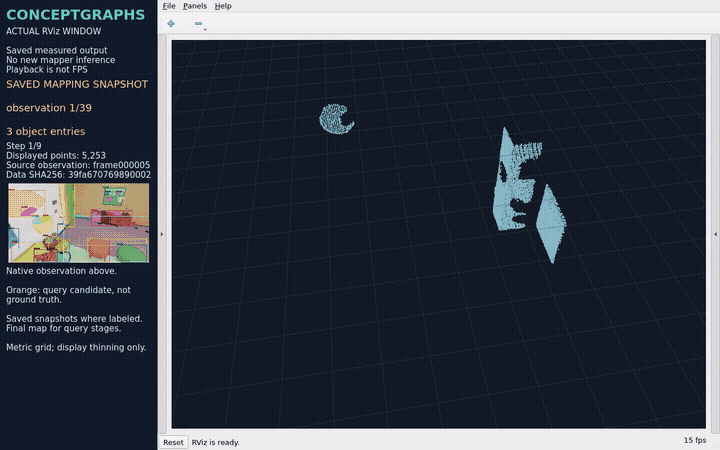Screen dimensions: 720x450
Task: Click the "Data SHA256" hash line
Action: coord(78,174)
